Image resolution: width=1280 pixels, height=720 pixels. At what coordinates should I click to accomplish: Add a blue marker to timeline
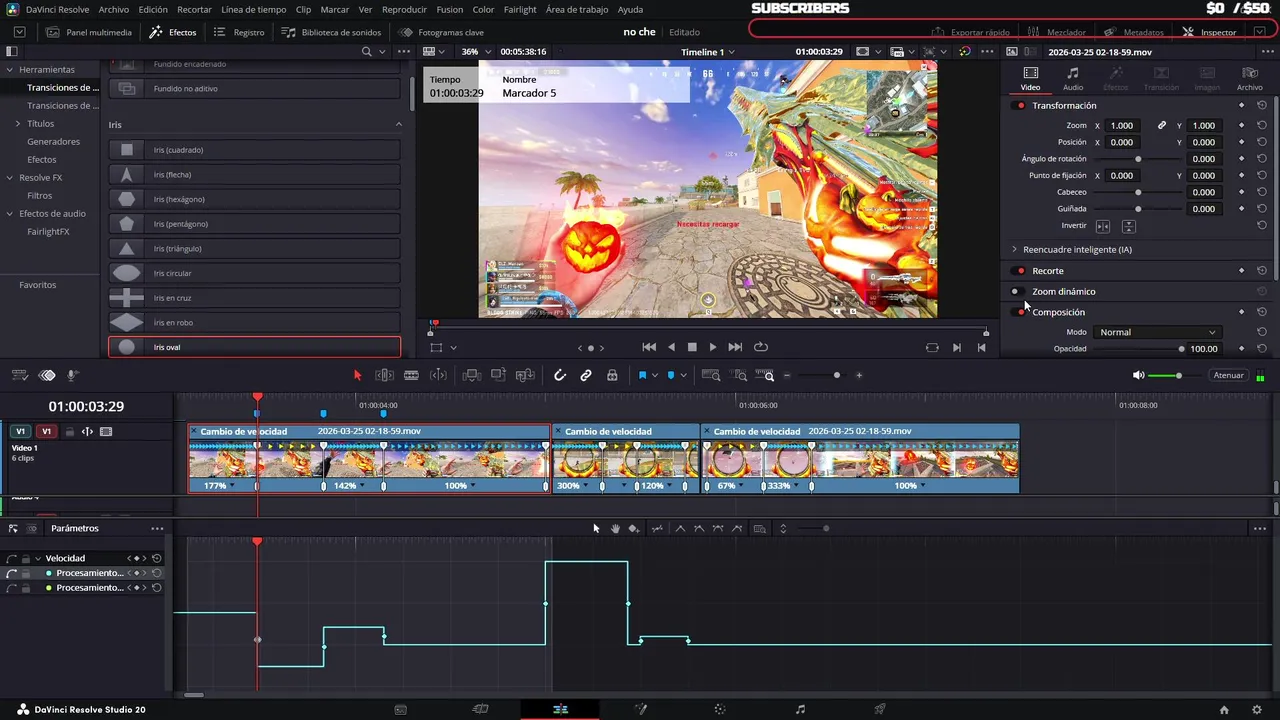point(671,375)
